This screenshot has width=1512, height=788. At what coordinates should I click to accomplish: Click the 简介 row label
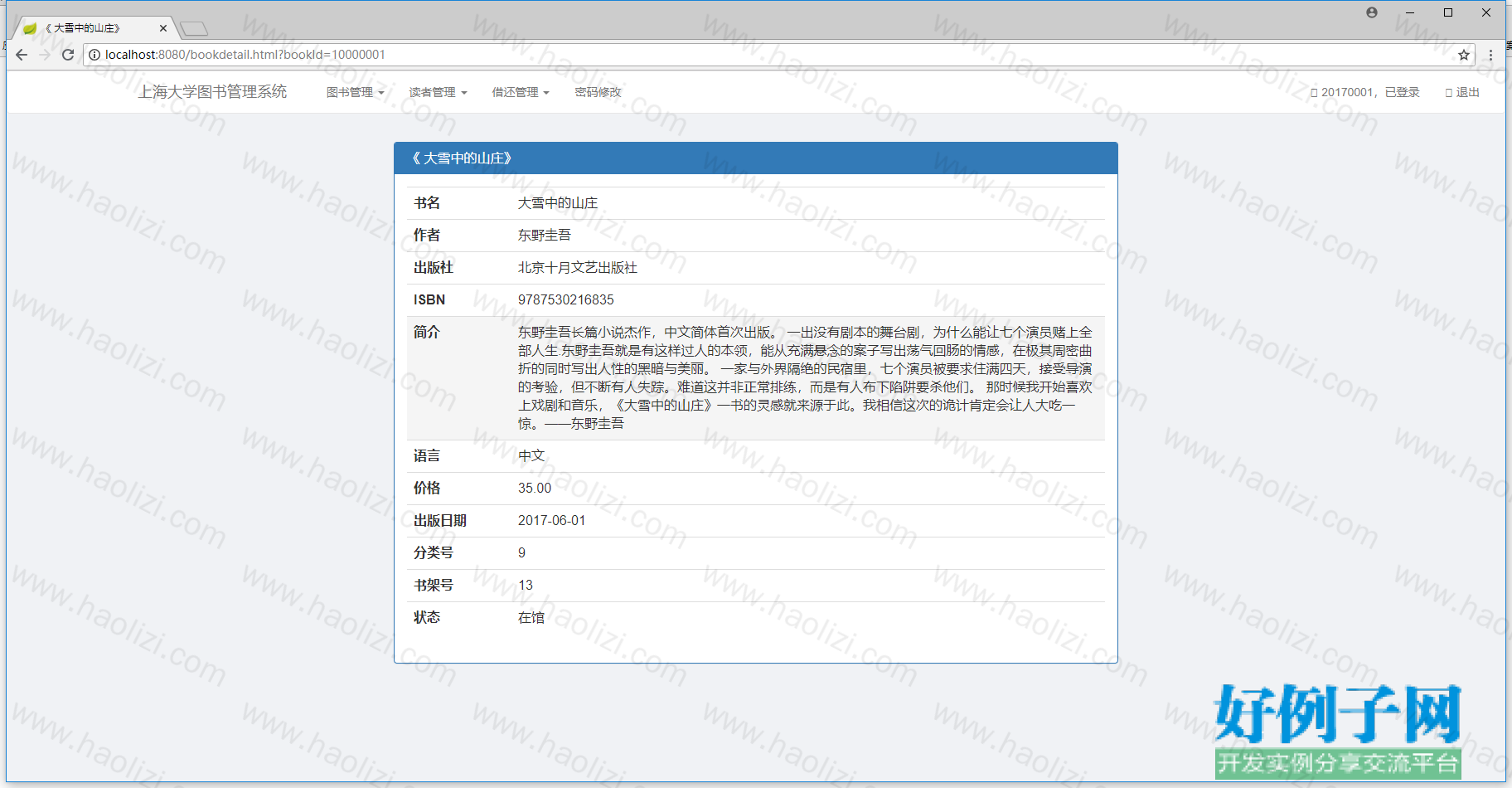coord(427,333)
